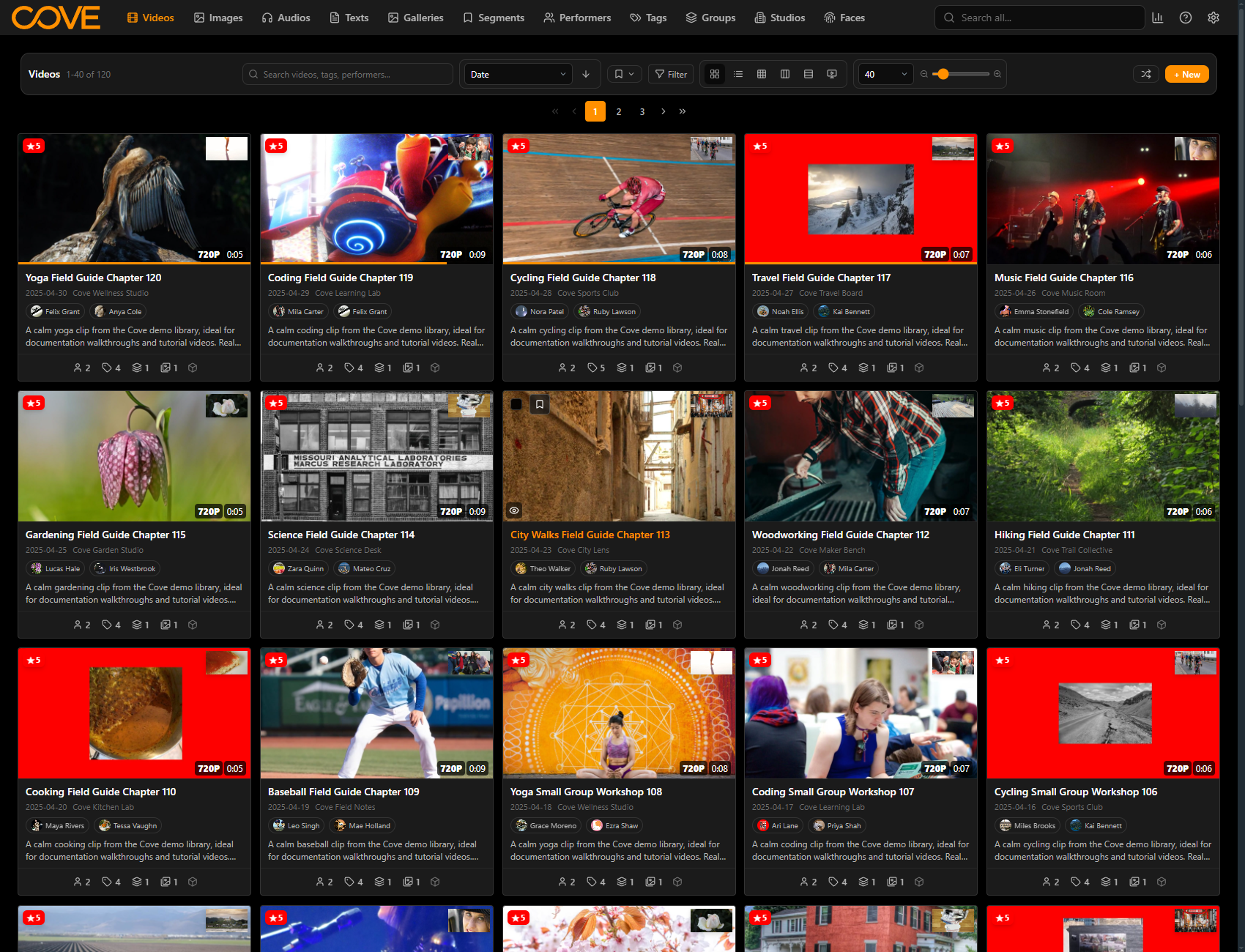Open the Videos tab
The width and height of the screenshot is (1245, 952).
151,18
